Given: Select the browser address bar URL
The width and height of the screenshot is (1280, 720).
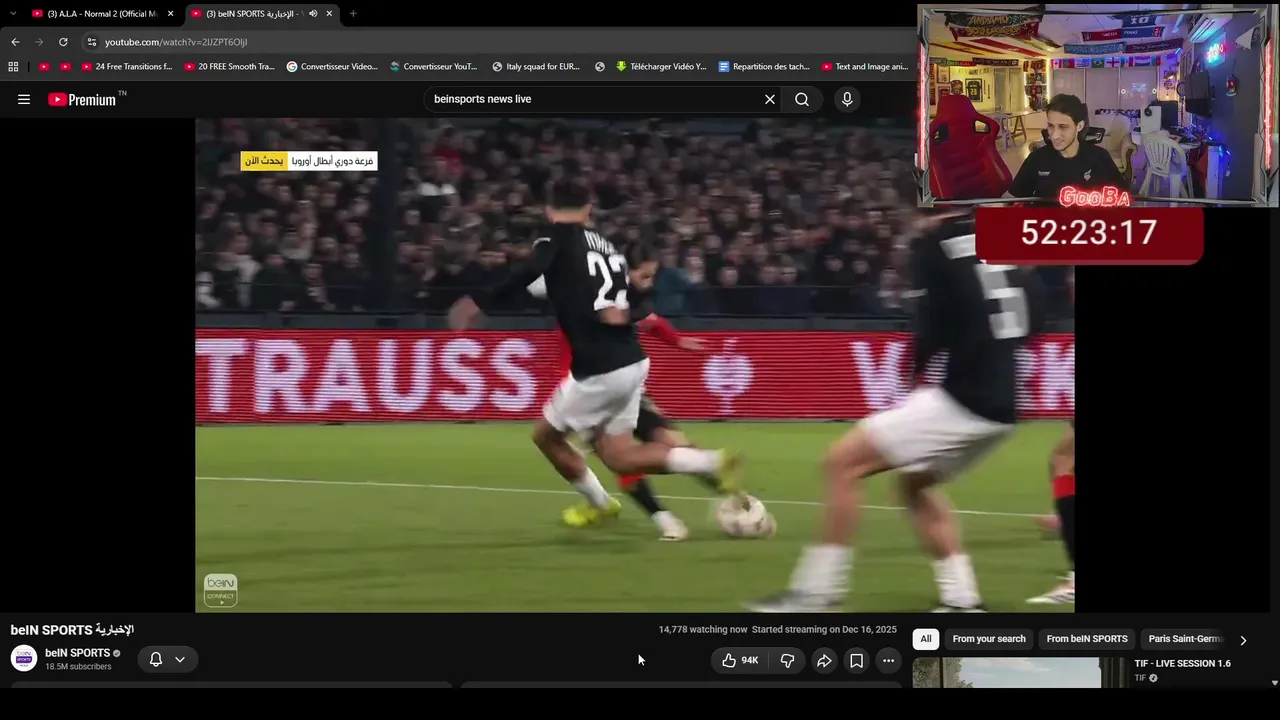Looking at the screenshot, I should pyautogui.click(x=176, y=42).
